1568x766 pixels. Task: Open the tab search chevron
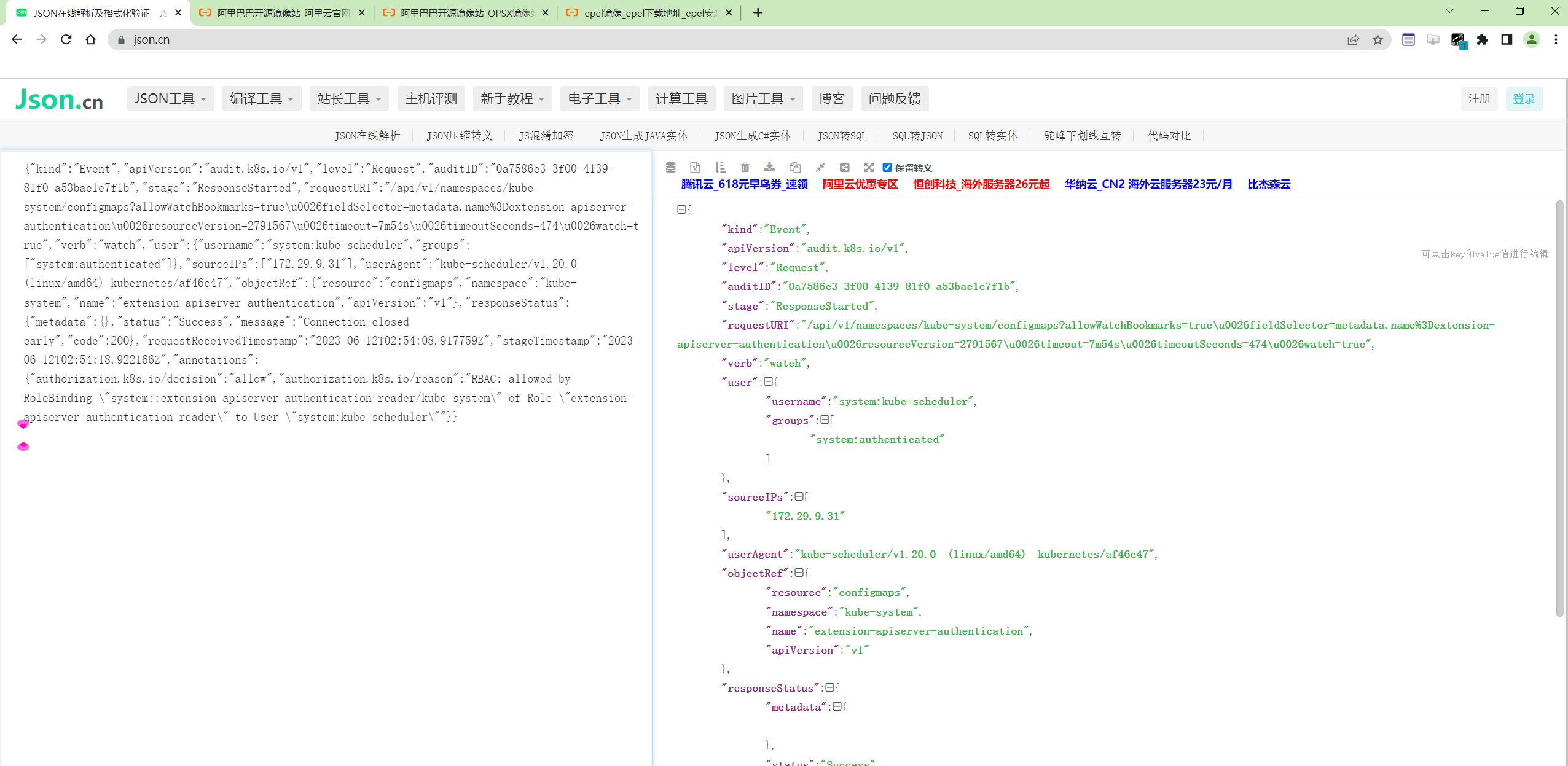click(x=1449, y=11)
